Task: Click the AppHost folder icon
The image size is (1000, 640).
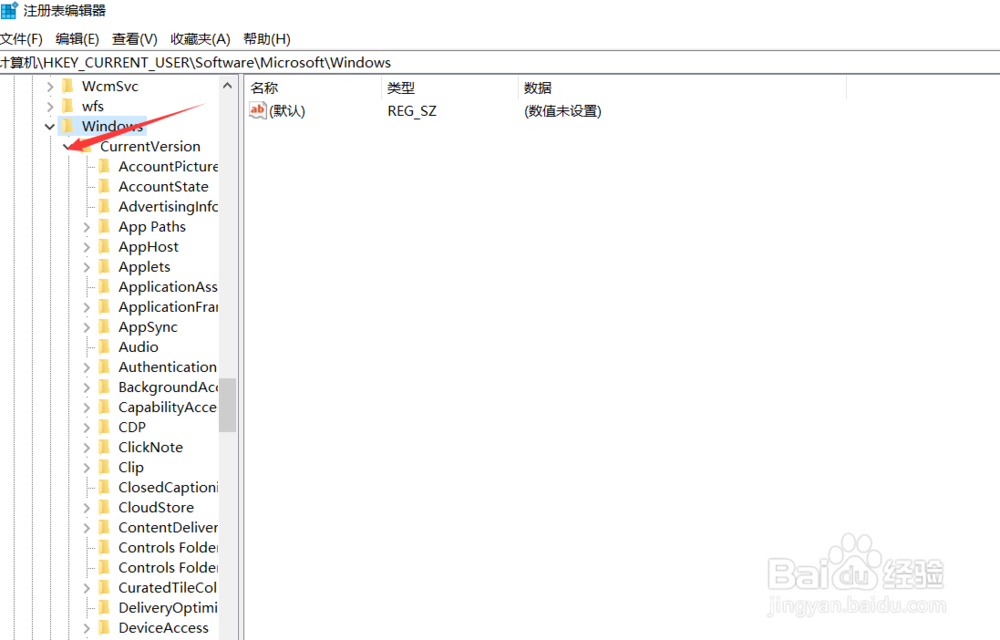Action: pos(106,246)
